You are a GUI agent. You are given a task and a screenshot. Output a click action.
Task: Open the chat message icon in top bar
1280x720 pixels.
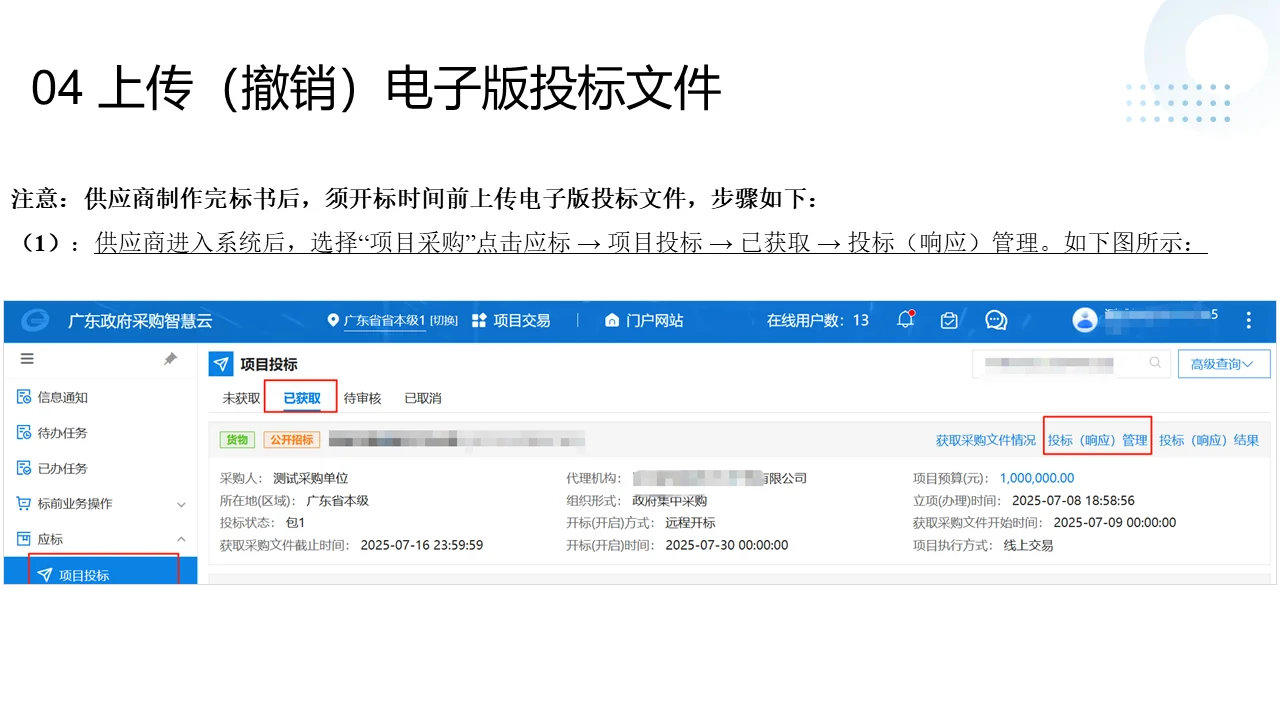click(x=994, y=321)
